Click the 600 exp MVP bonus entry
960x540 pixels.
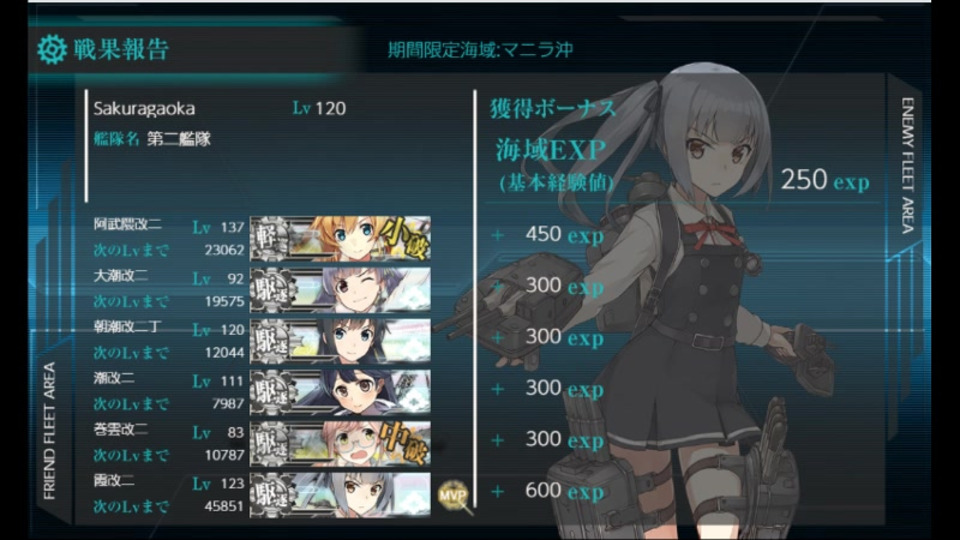click(564, 491)
